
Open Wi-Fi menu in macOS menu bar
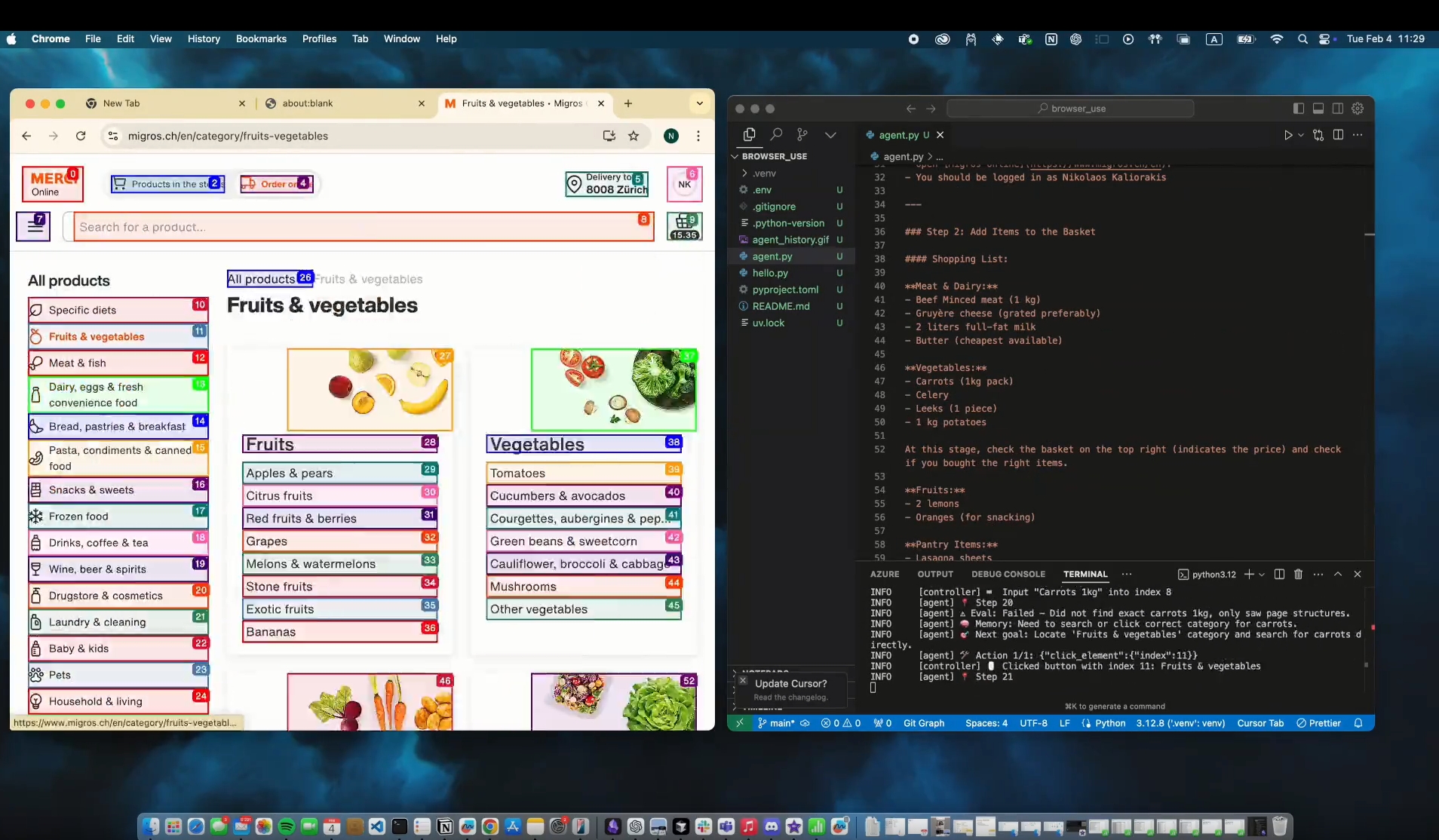point(1276,39)
